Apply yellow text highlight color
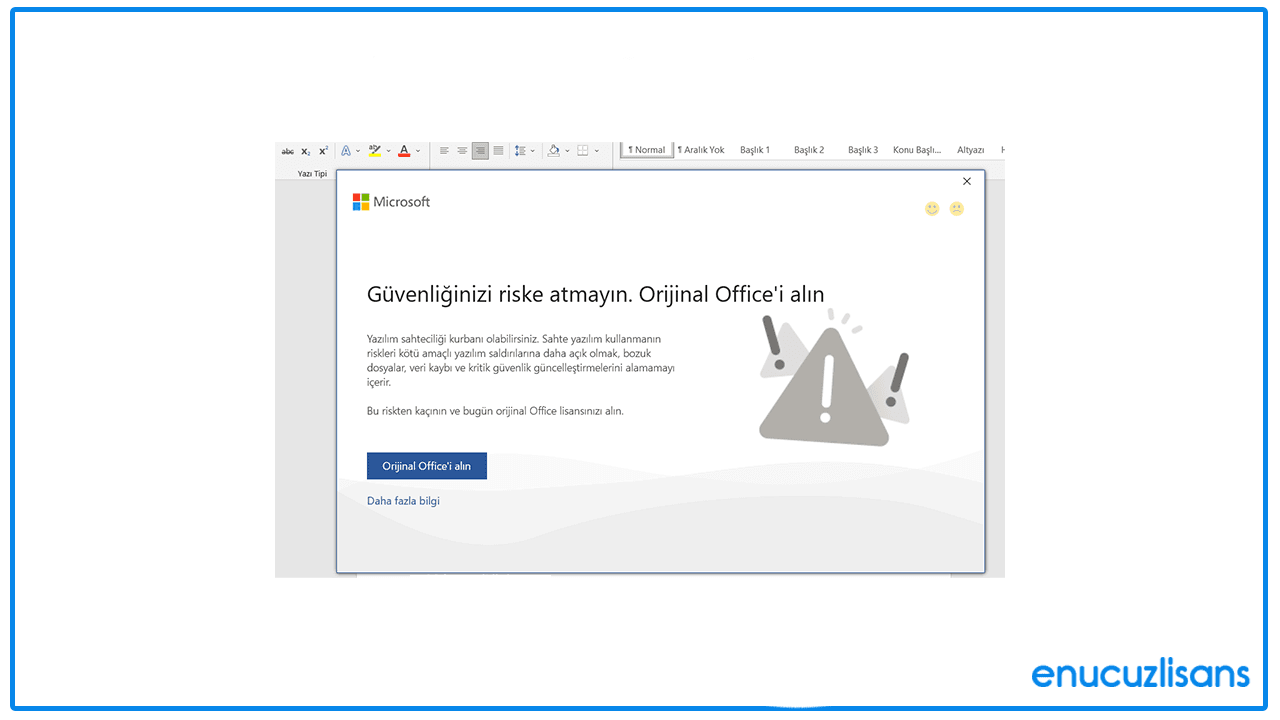 375,151
